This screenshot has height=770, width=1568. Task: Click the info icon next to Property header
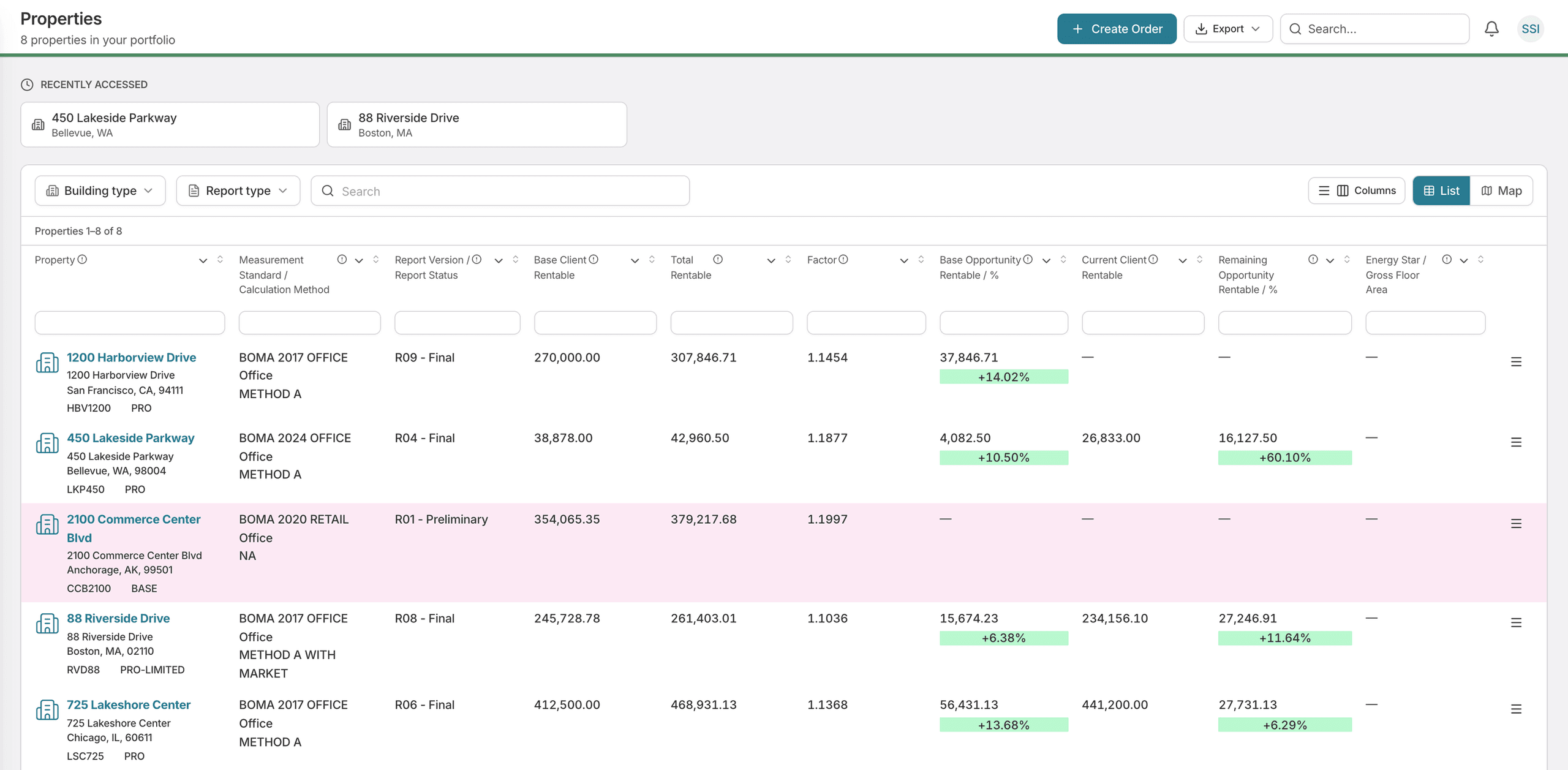click(82, 260)
